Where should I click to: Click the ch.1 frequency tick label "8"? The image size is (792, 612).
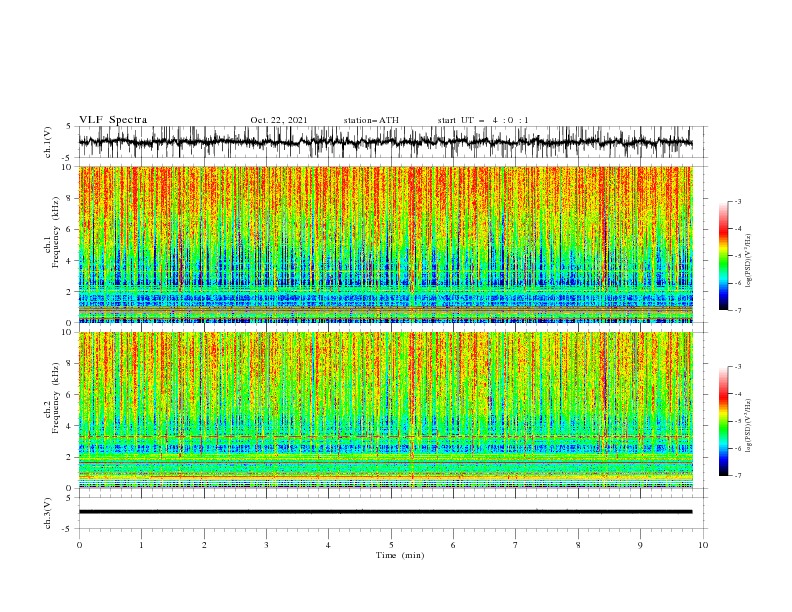[70, 198]
